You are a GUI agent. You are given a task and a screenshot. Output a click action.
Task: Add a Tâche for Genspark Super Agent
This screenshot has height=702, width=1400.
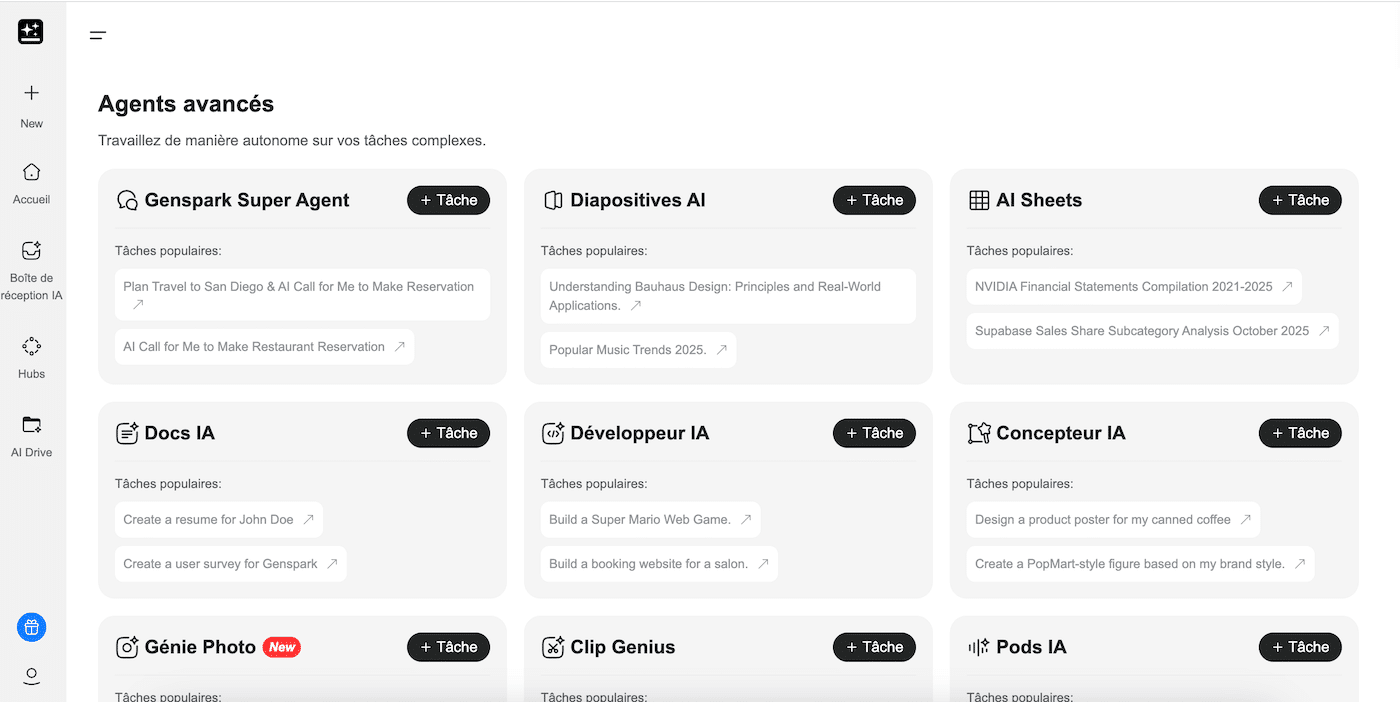pos(448,200)
